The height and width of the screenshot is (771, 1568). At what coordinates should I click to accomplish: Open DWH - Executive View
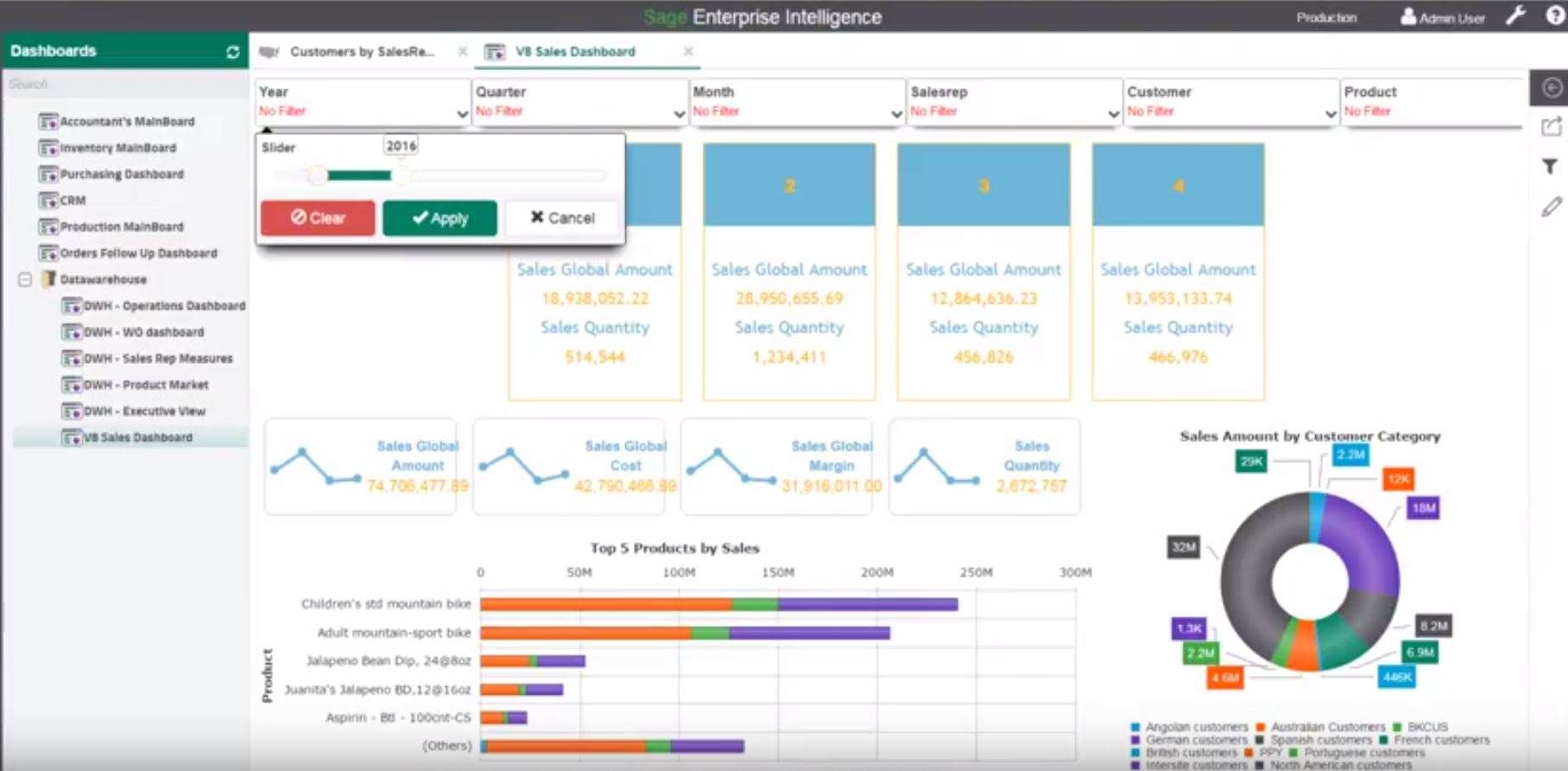coord(144,411)
